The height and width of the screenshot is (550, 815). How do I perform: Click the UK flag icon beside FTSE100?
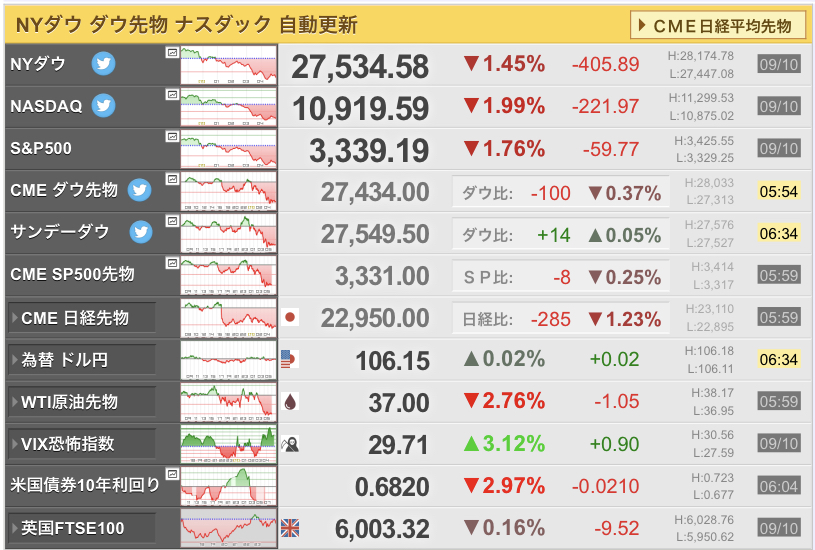pos(290,528)
